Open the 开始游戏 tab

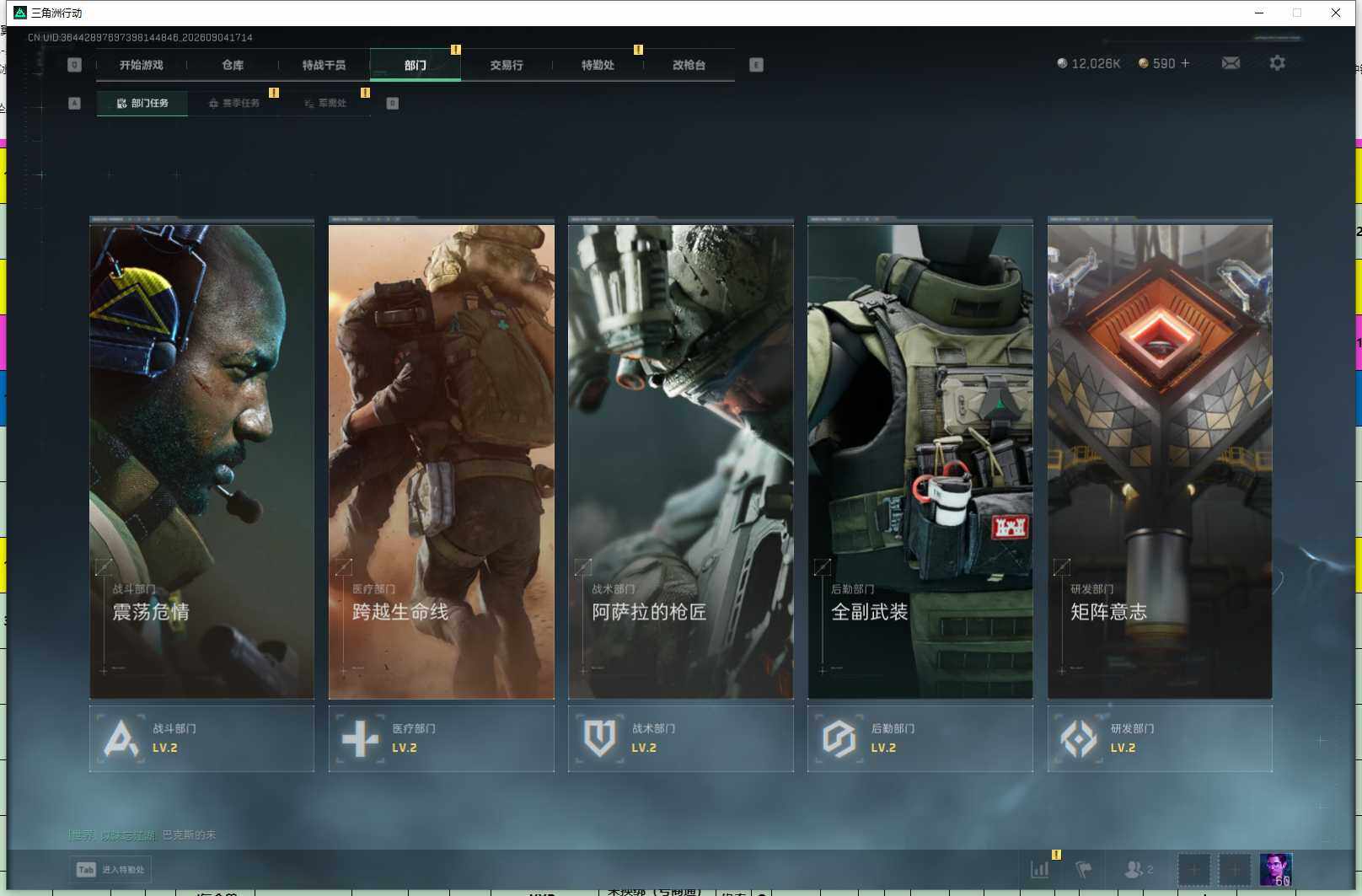click(141, 65)
